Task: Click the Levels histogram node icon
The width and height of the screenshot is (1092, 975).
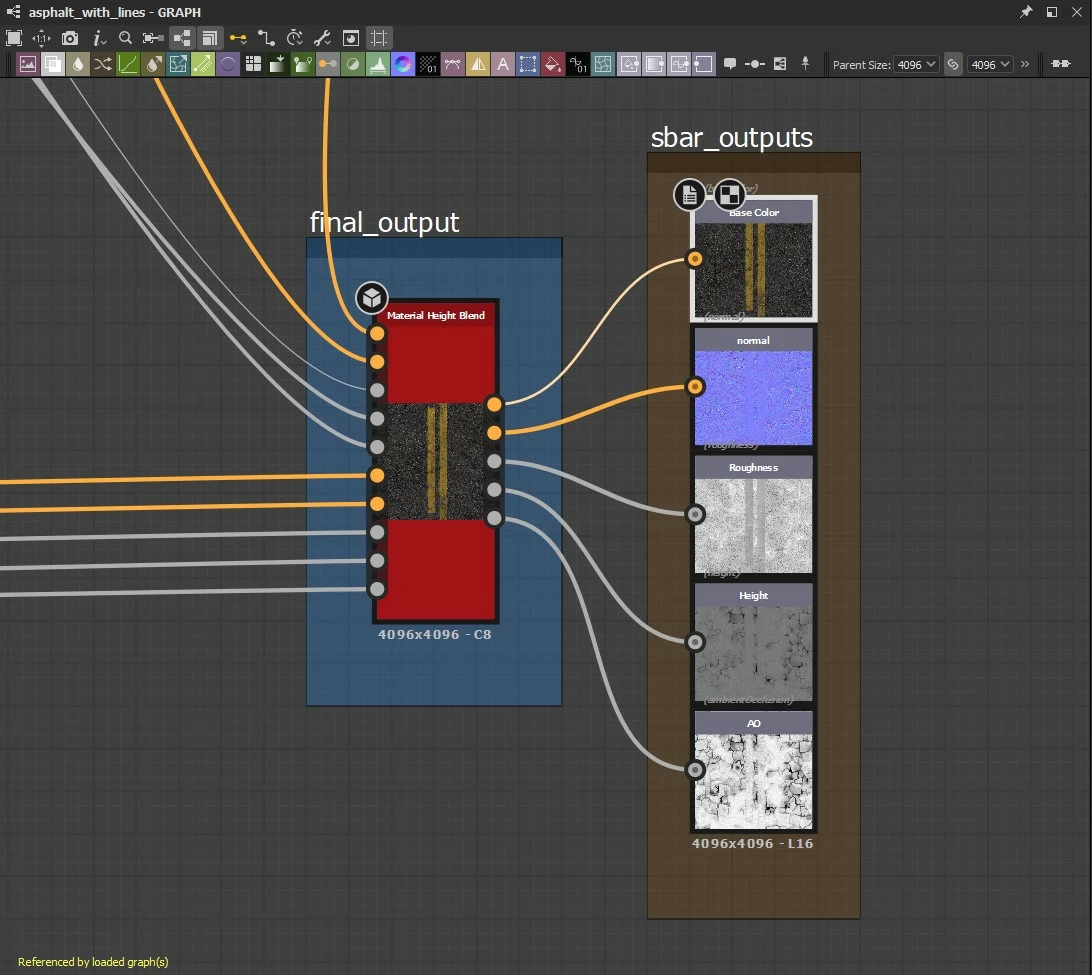Action: pos(378,64)
